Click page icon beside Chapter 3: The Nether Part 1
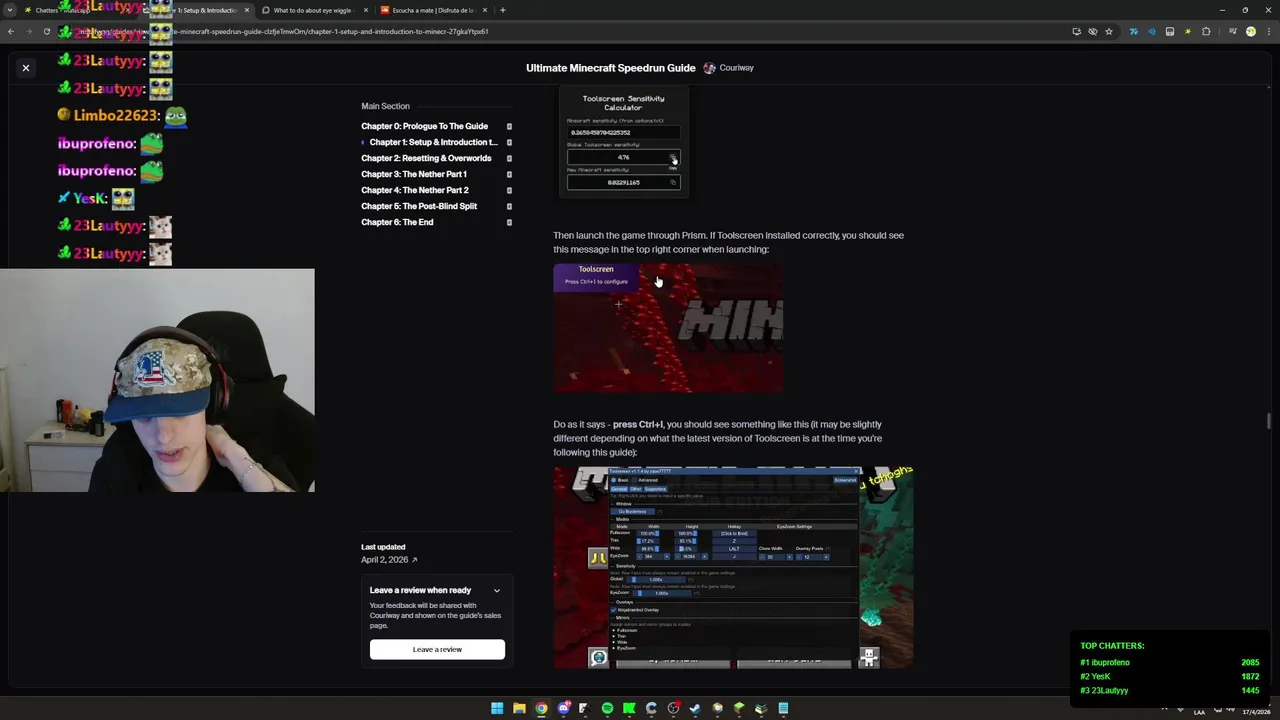This screenshot has width=1280, height=720. coord(509,174)
